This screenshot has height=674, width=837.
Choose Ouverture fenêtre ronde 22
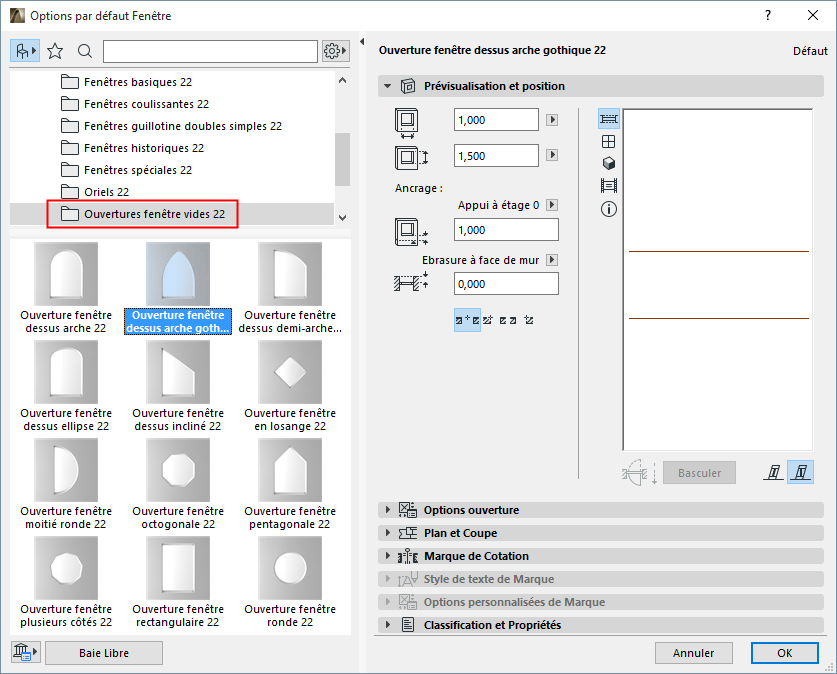[290, 583]
